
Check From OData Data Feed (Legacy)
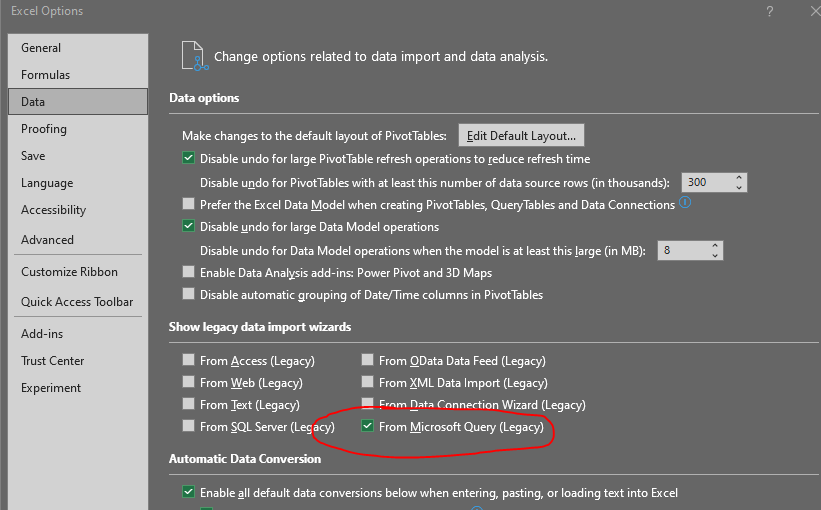(x=368, y=360)
